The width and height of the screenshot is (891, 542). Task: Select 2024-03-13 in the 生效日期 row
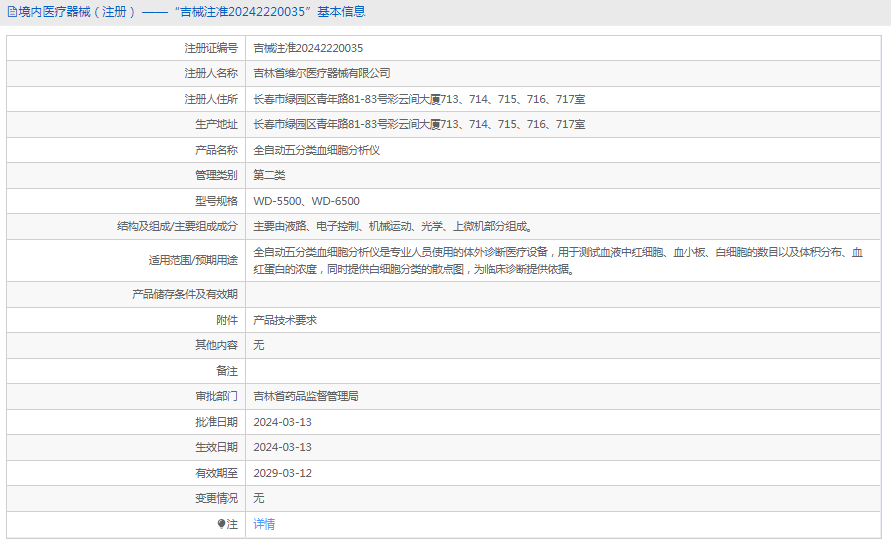[x=282, y=447]
